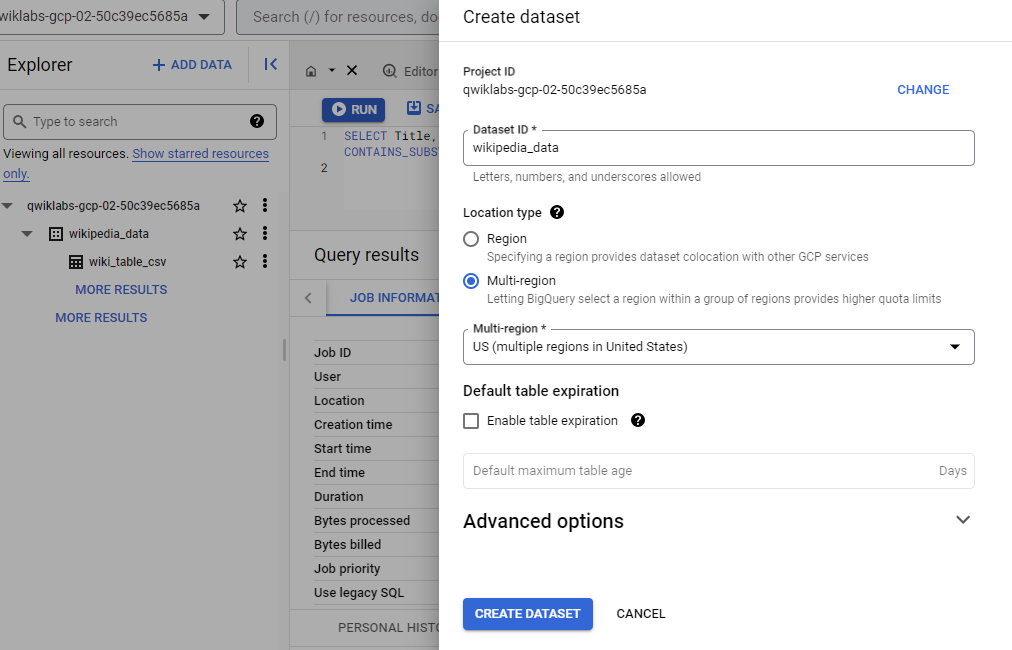Enable table expiration
1012x650 pixels.
(471, 420)
